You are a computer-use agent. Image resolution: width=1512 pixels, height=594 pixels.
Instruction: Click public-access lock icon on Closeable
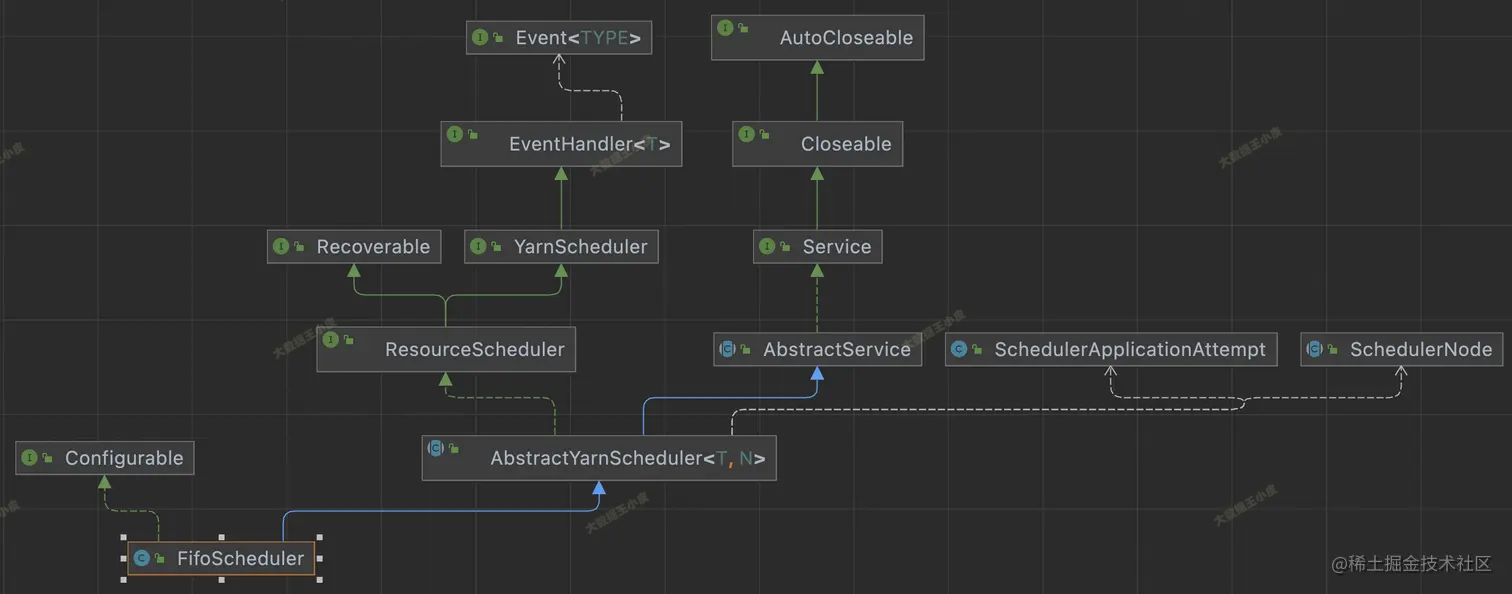pos(765,134)
